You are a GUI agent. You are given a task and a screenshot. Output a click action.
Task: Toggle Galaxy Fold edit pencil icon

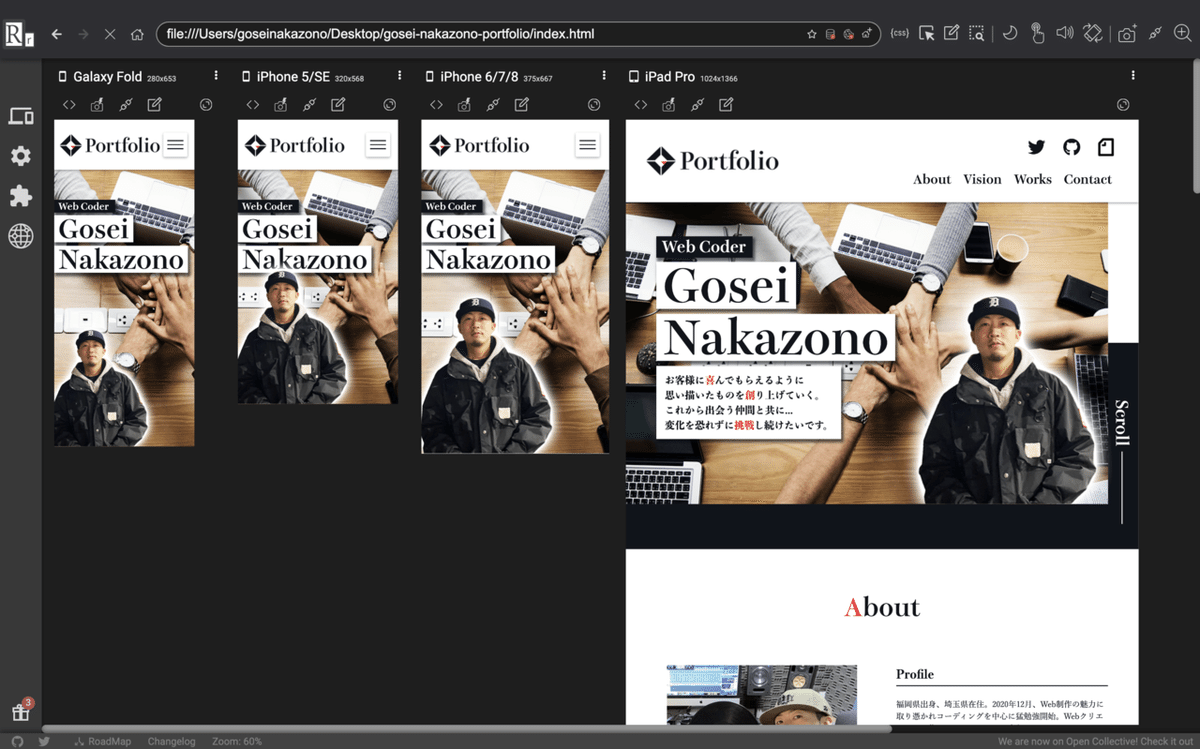tap(154, 104)
